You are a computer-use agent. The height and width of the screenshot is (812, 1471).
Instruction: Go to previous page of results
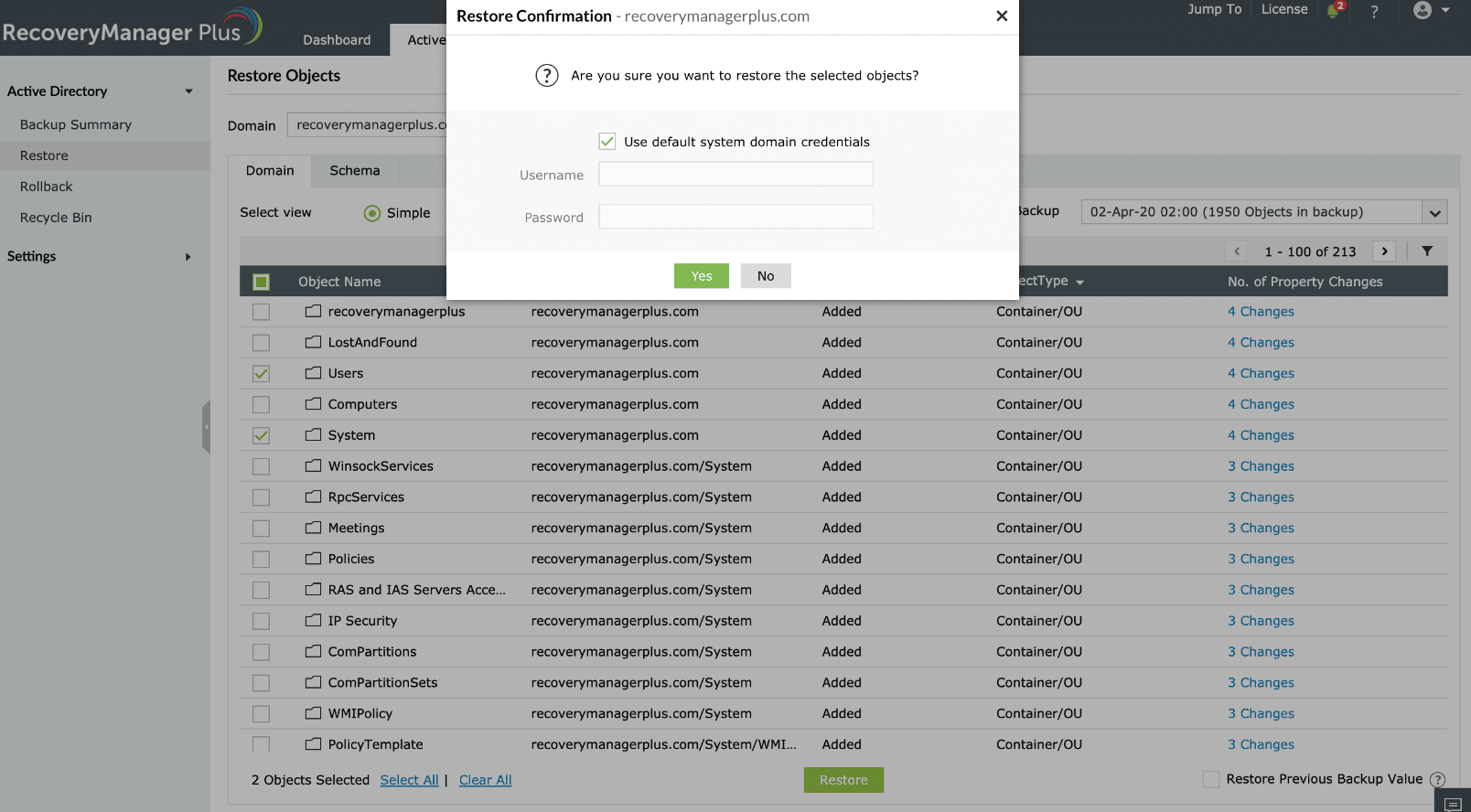[x=1237, y=251]
